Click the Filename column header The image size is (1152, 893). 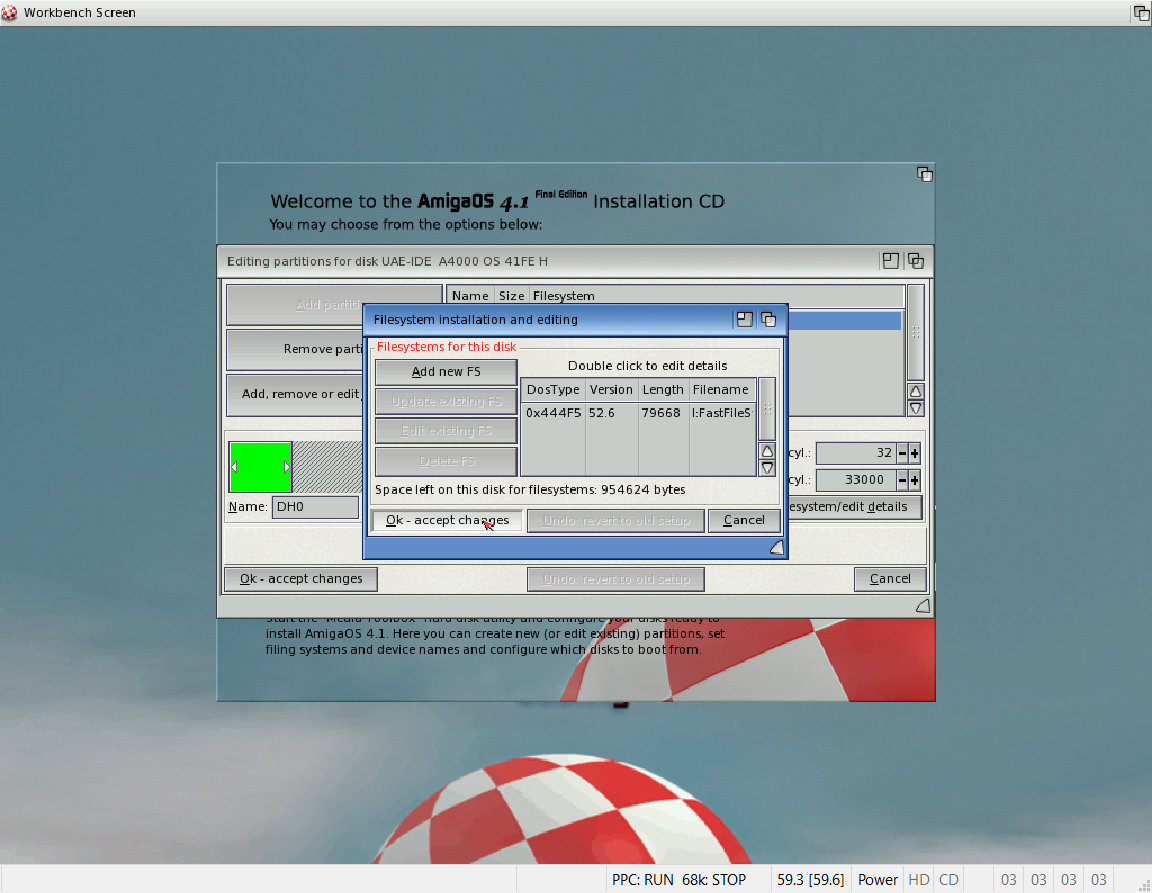721,390
